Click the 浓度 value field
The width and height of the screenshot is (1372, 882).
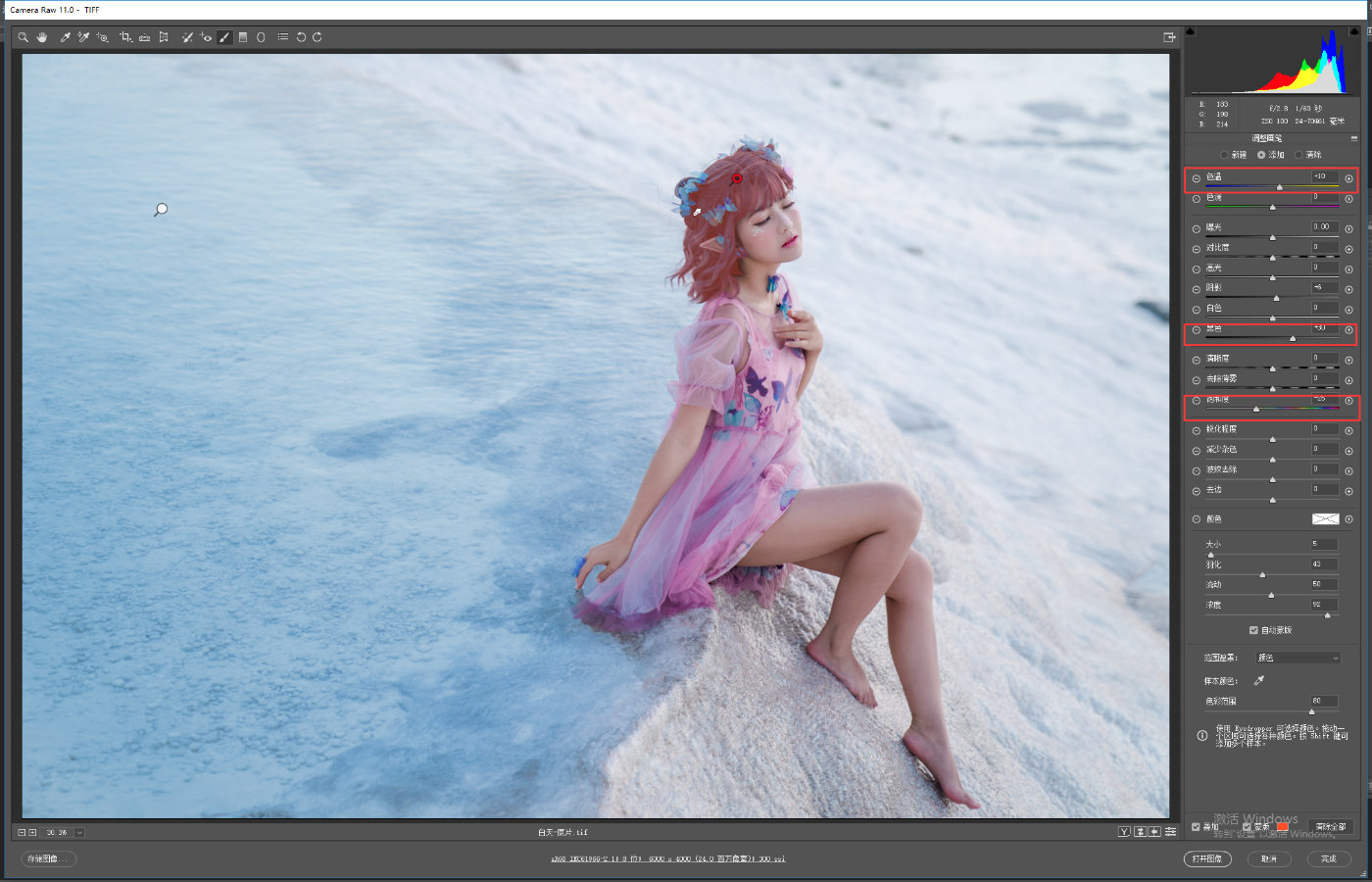click(1325, 605)
